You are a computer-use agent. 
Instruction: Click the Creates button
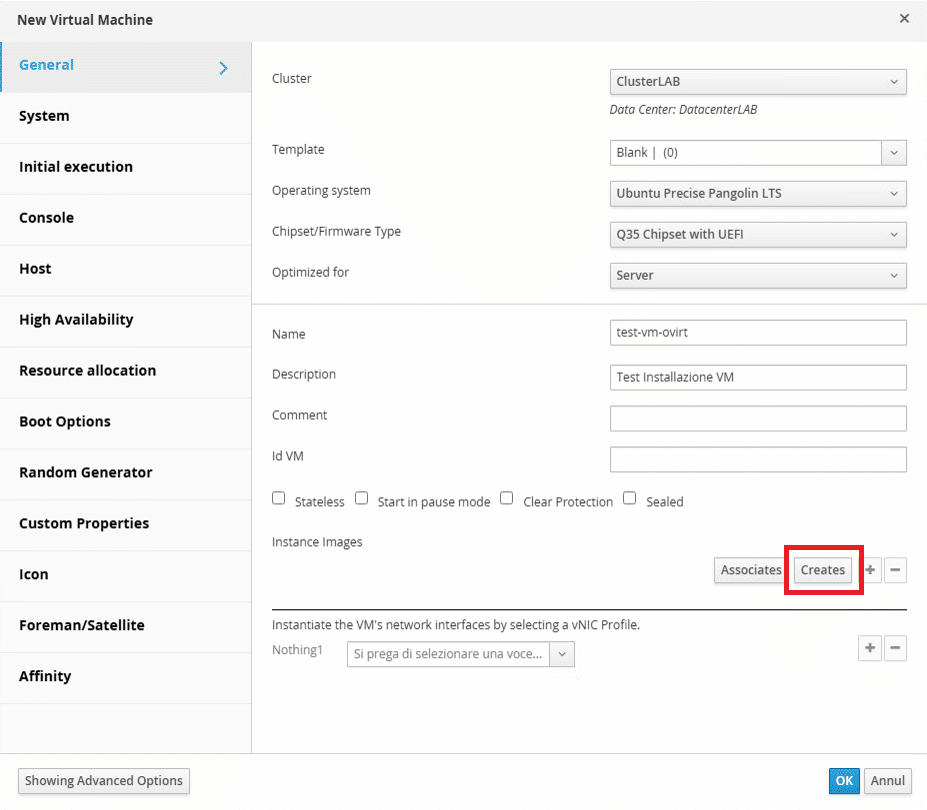coord(822,570)
